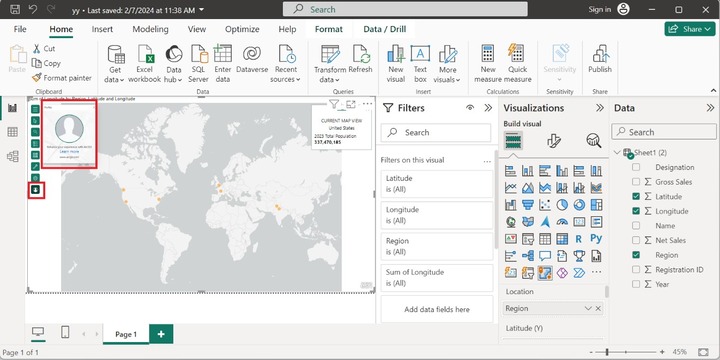Image resolution: width=720 pixels, height=360 pixels.
Task: Select the Funnel chart visualization
Action: click(528, 205)
